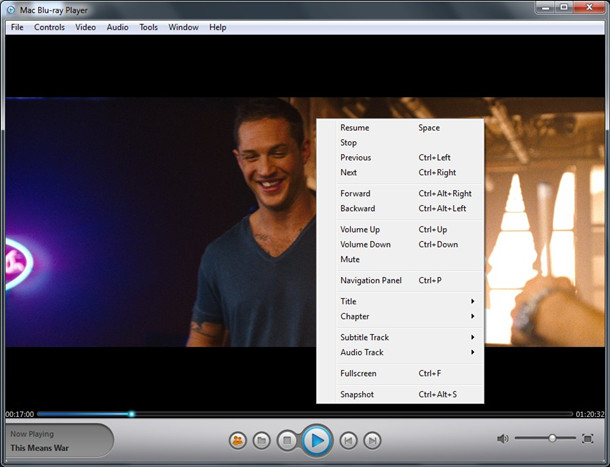The width and height of the screenshot is (610, 467).
Task: Click the Now Playing info panel
Action: [x=60, y=441]
